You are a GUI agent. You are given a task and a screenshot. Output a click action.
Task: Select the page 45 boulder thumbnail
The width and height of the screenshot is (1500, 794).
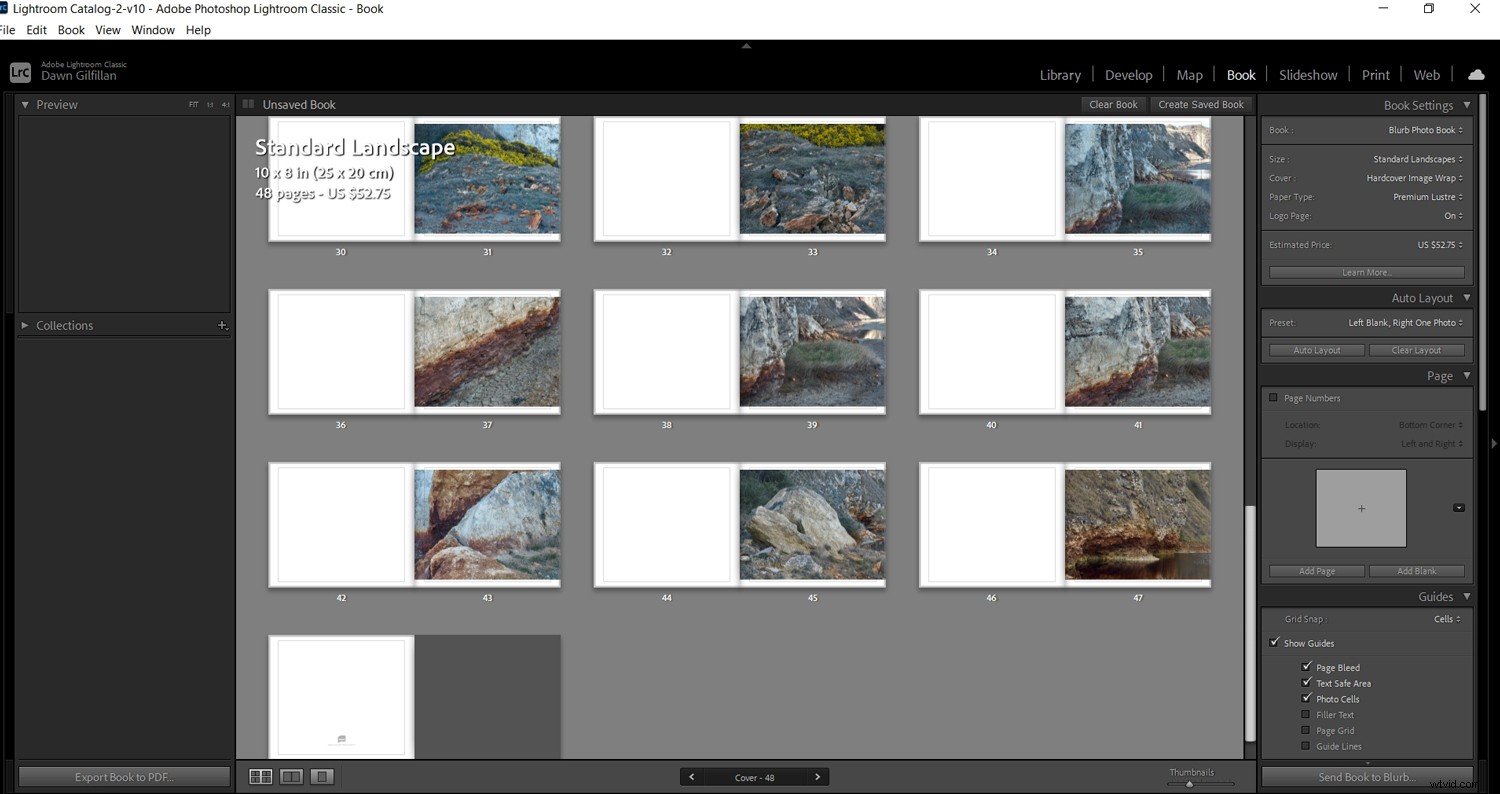[x=812, y=524]
